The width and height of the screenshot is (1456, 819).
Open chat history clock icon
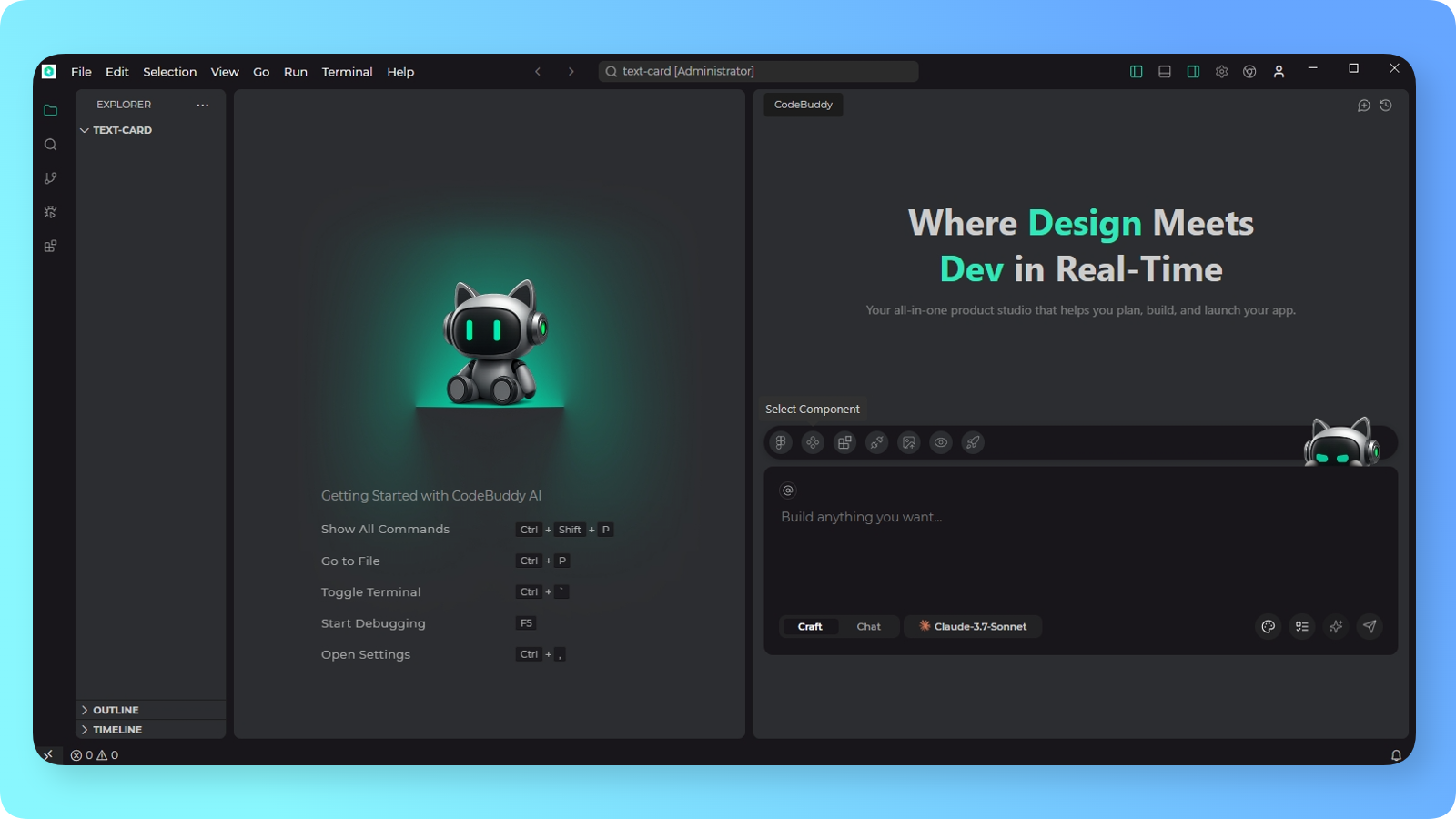(1386, 106)
